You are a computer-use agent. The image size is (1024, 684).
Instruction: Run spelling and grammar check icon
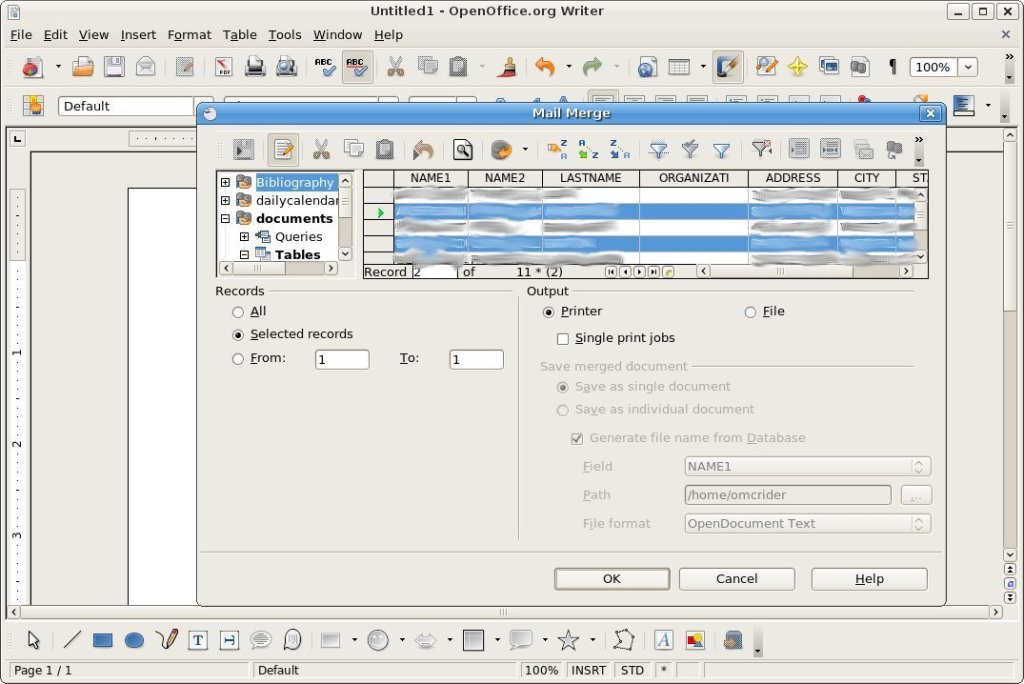coord(325,67)
